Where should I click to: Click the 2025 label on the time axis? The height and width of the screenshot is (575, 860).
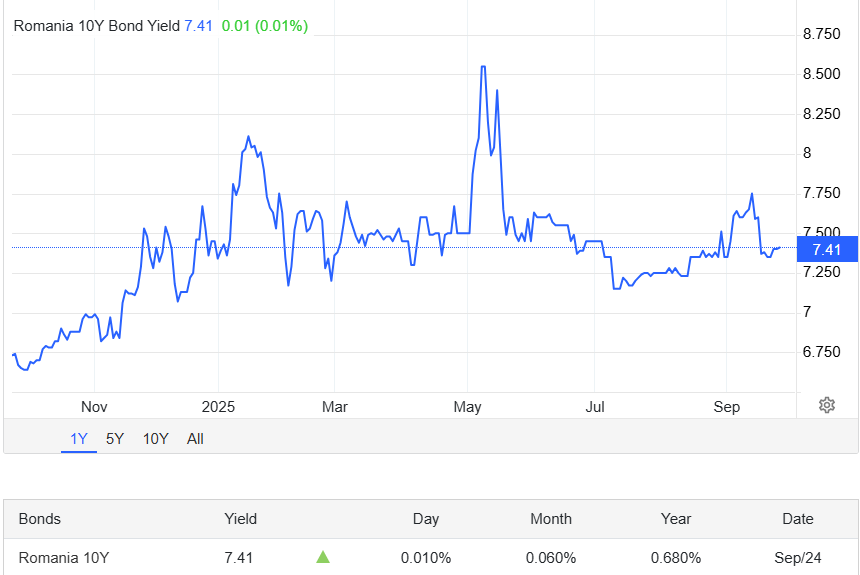pos(218,407)
